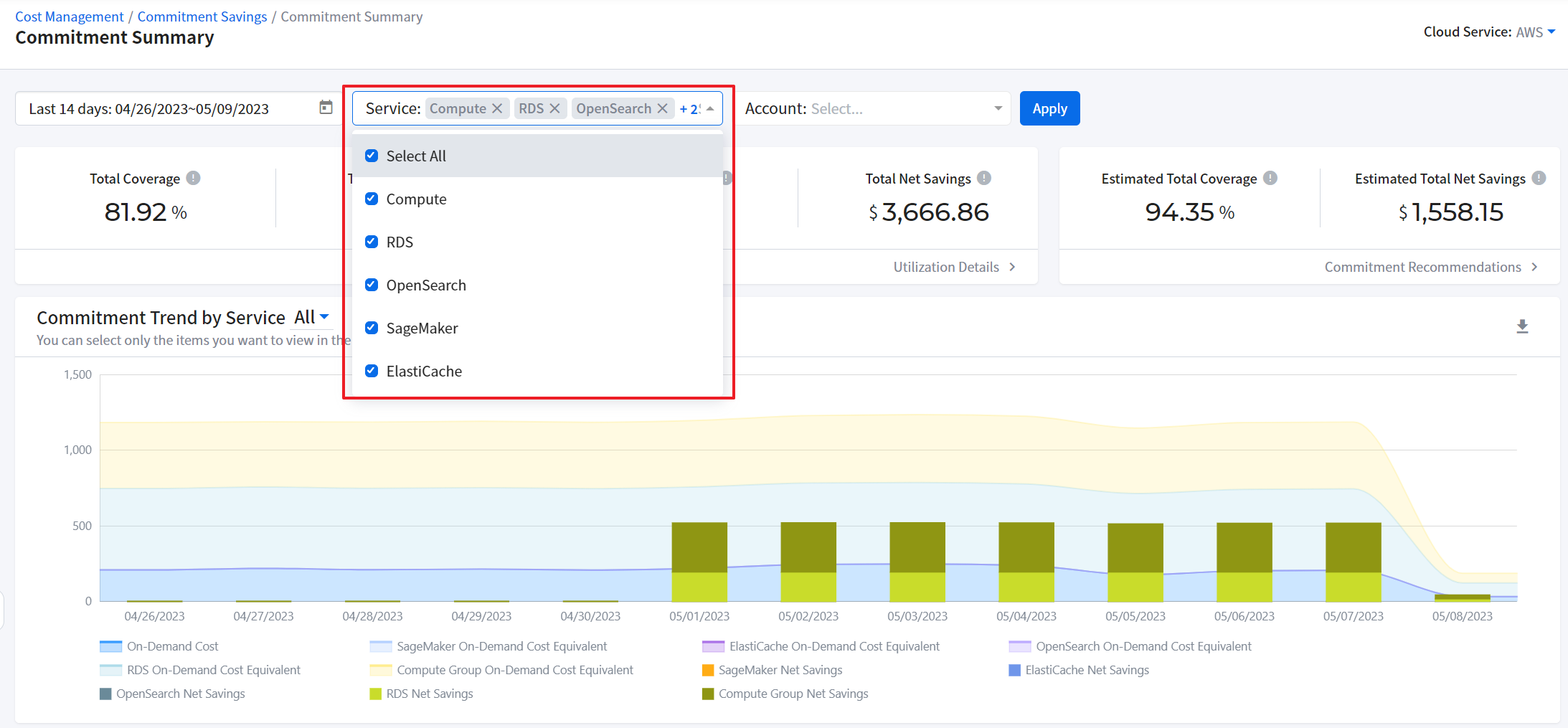Open the trend service All dropdown

(311, 317)
